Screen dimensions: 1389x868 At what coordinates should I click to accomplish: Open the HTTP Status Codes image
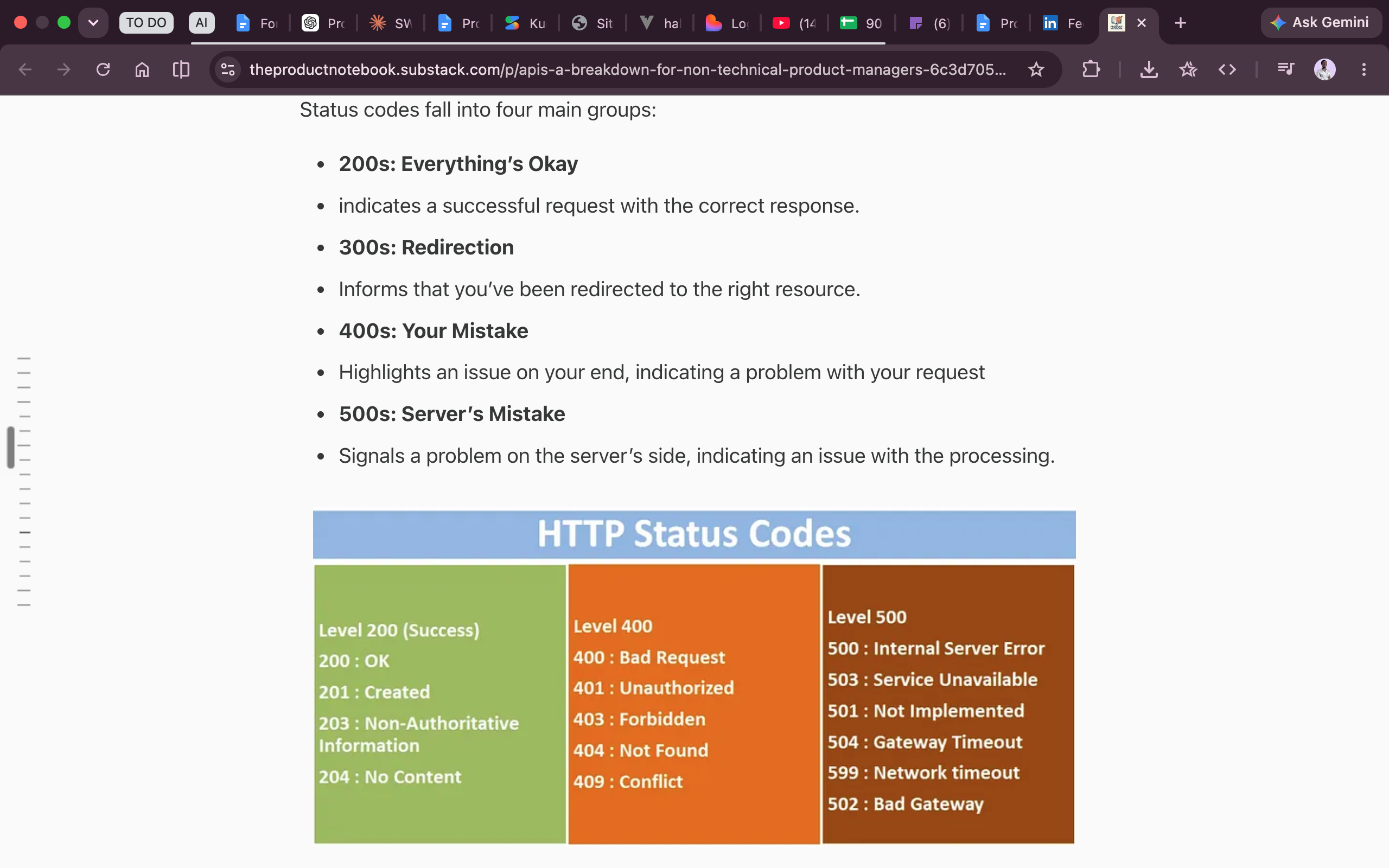pyautogui.click(x=694, y=678)
